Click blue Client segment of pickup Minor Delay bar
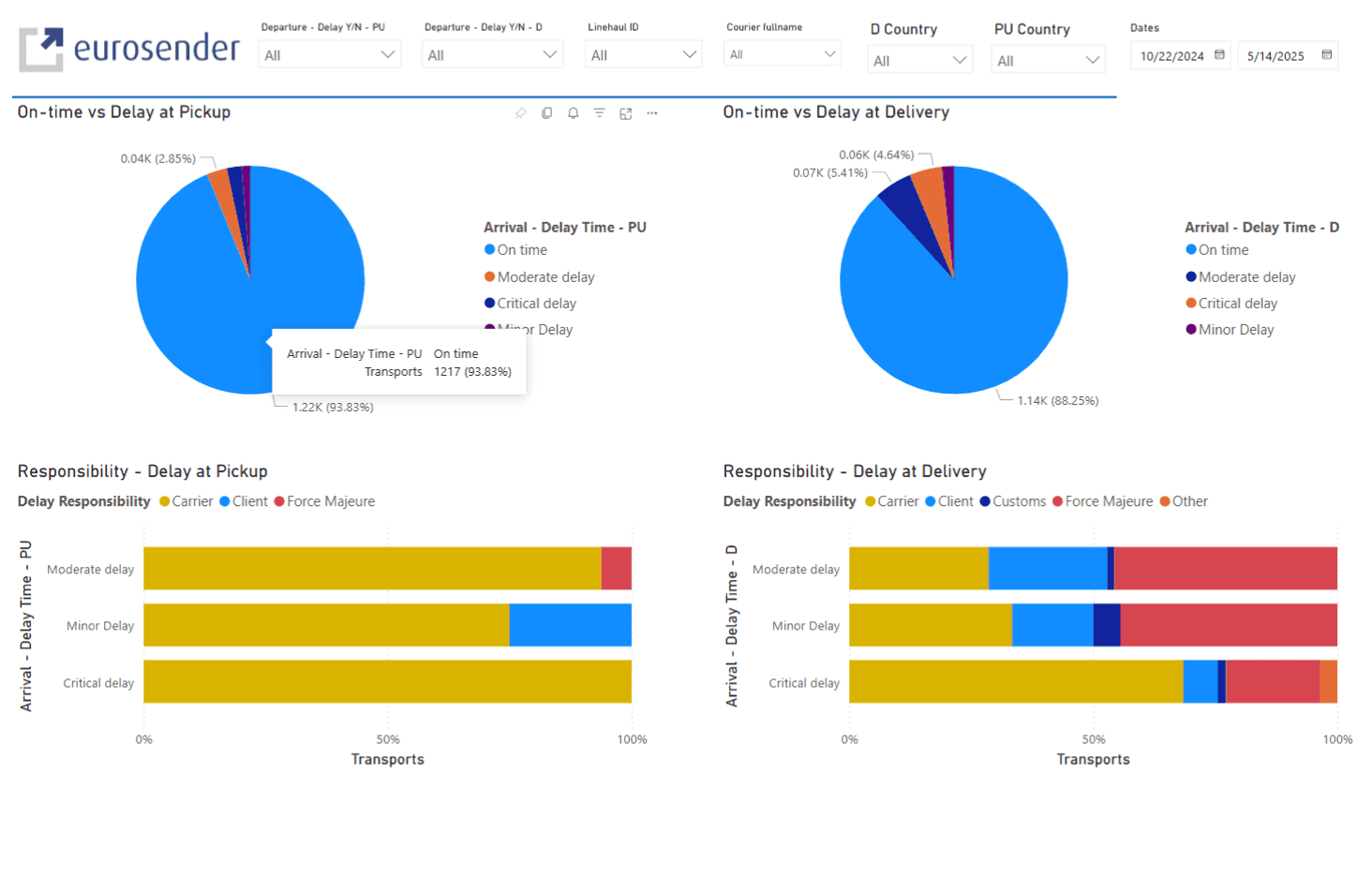This screenshot has height=893, width=1372. [571, 625]
